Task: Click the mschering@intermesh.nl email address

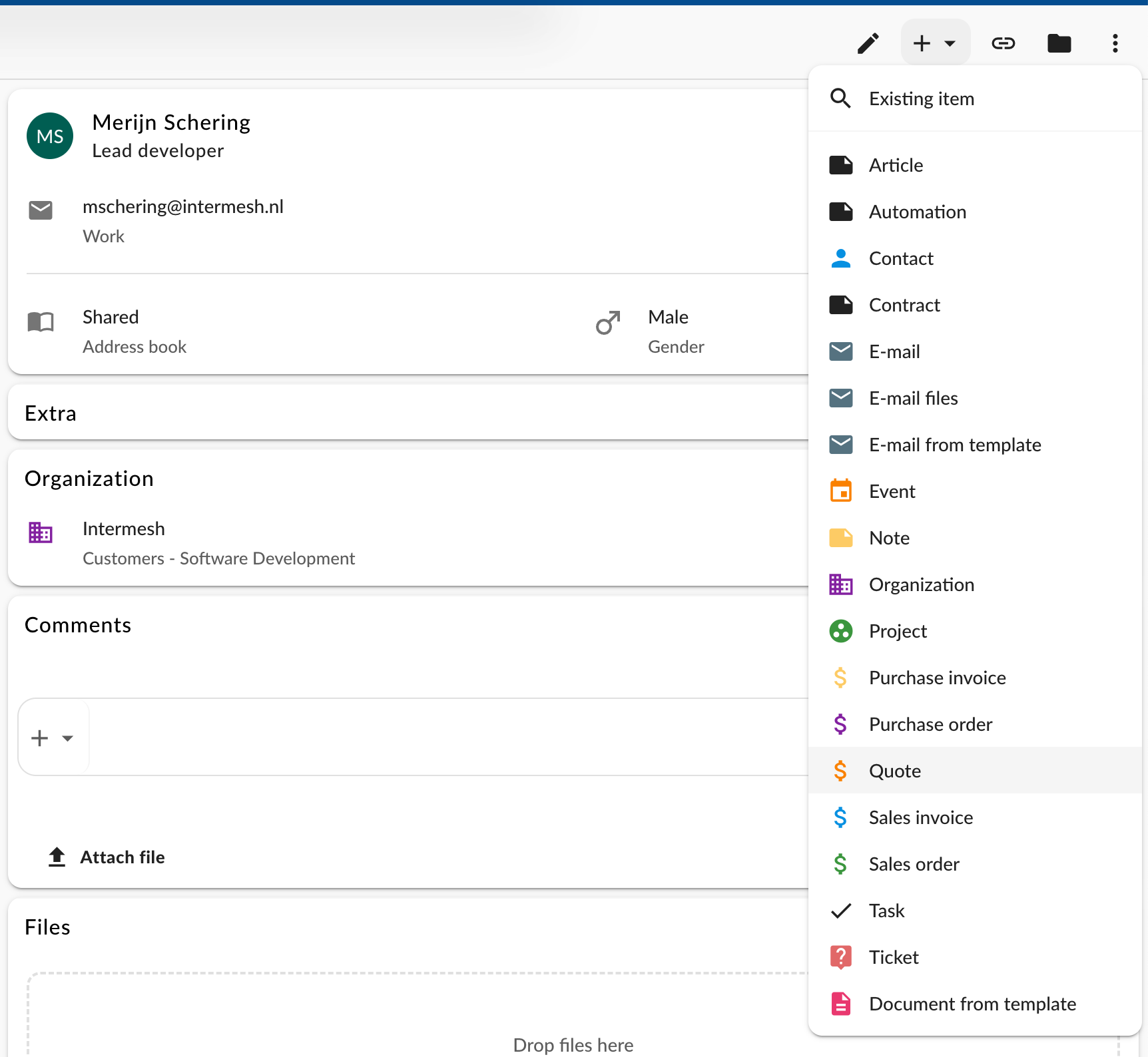Action: pos(183,207)
